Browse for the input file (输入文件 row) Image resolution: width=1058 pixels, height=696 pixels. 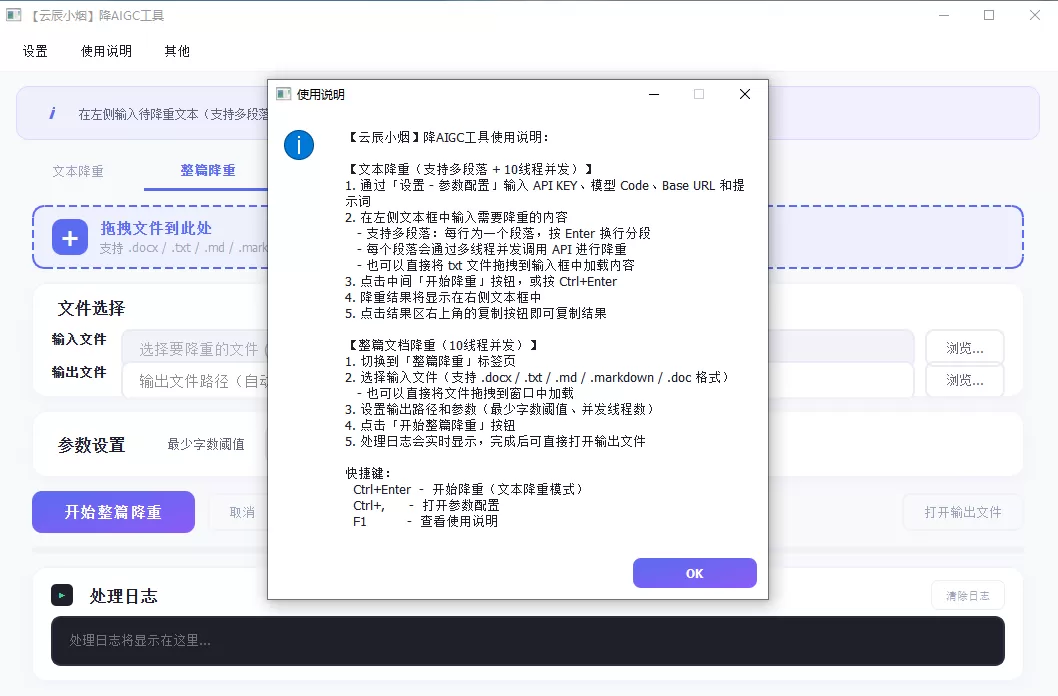click(x=965, y=348)
